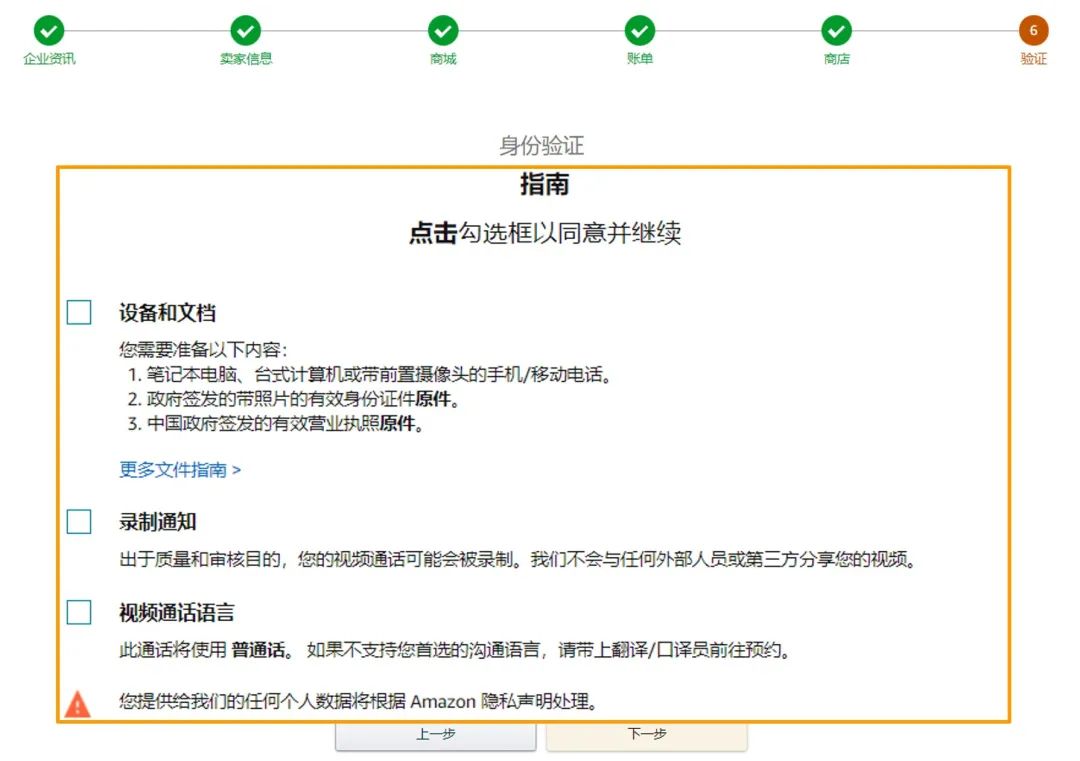Screen dimensions: 1080x761
Task: Select the orange step 6 circle
Action: pos(1032,30)
